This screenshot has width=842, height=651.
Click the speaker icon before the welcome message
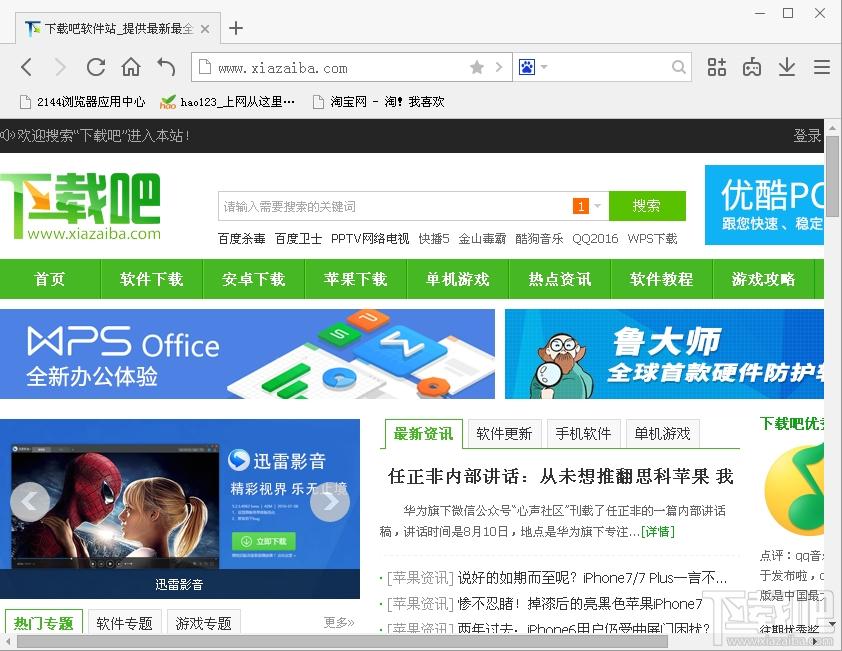coord(7,135)
